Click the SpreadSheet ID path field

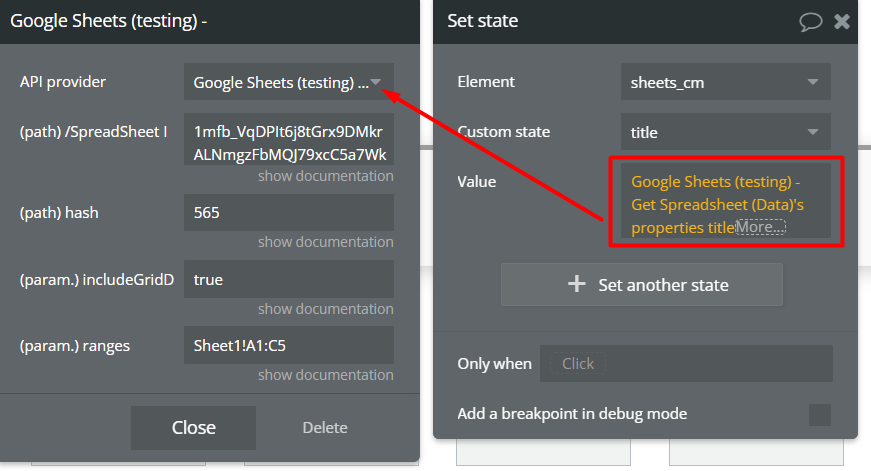tap(288, 143)
